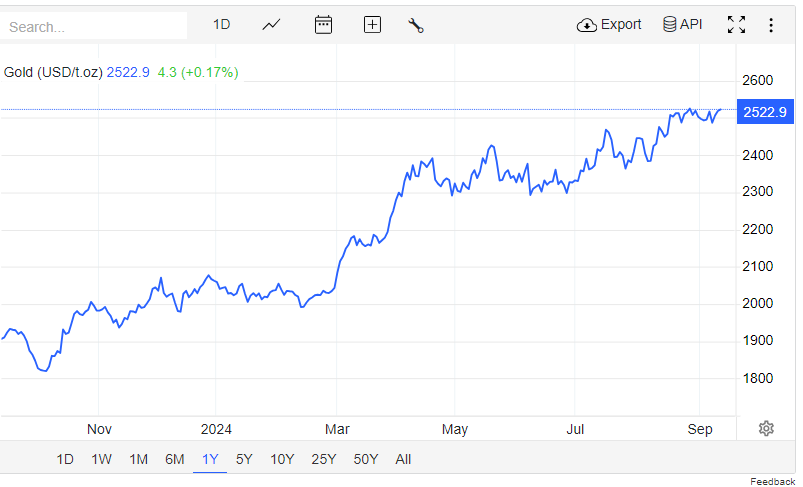The width and height of the screenshot is (803, 487).
Task: Open the 1D interval selector in toolbar
Action: tap(221, 25)
